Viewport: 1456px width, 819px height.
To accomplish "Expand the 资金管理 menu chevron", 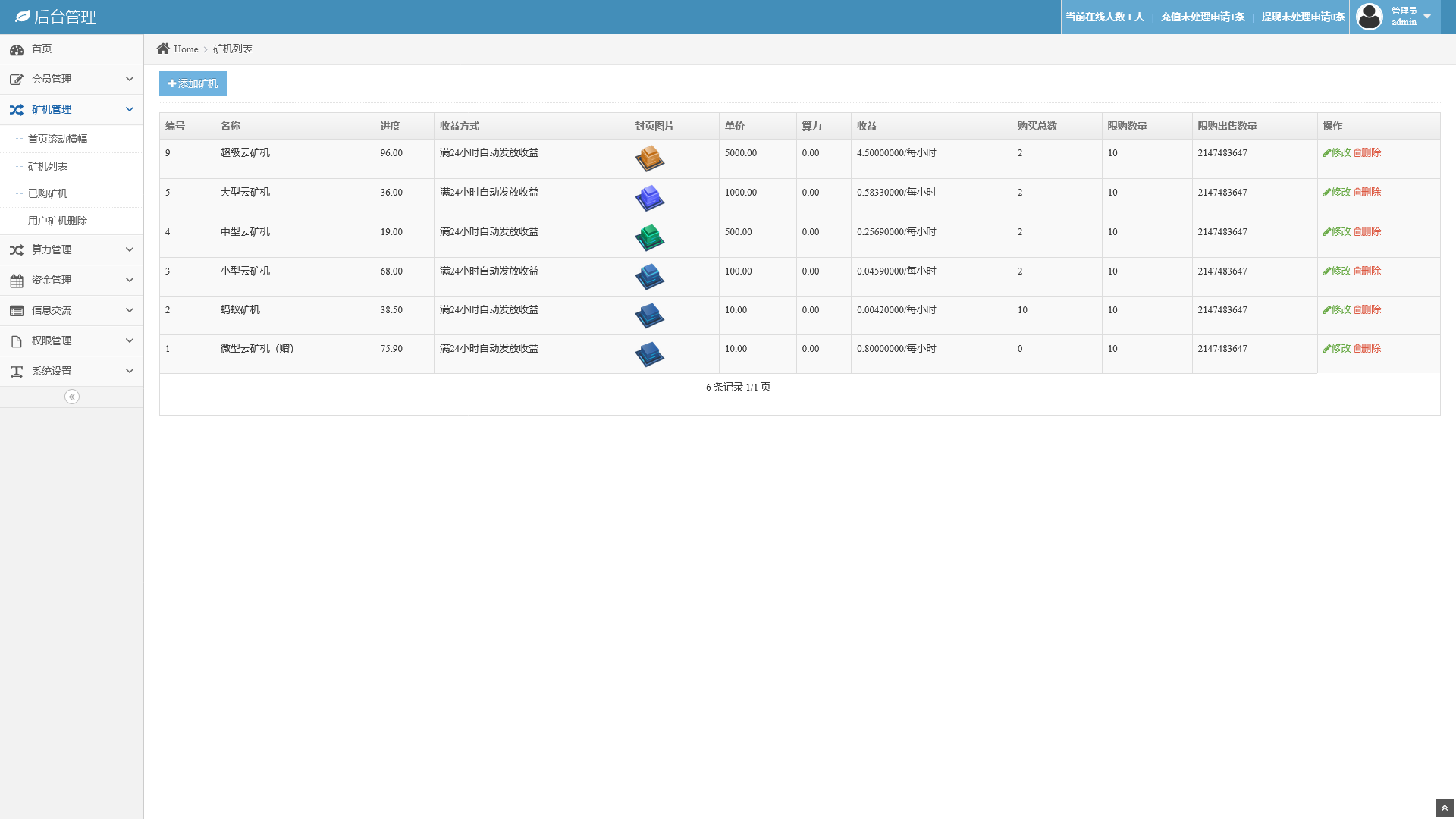I will tap(130, 280).
